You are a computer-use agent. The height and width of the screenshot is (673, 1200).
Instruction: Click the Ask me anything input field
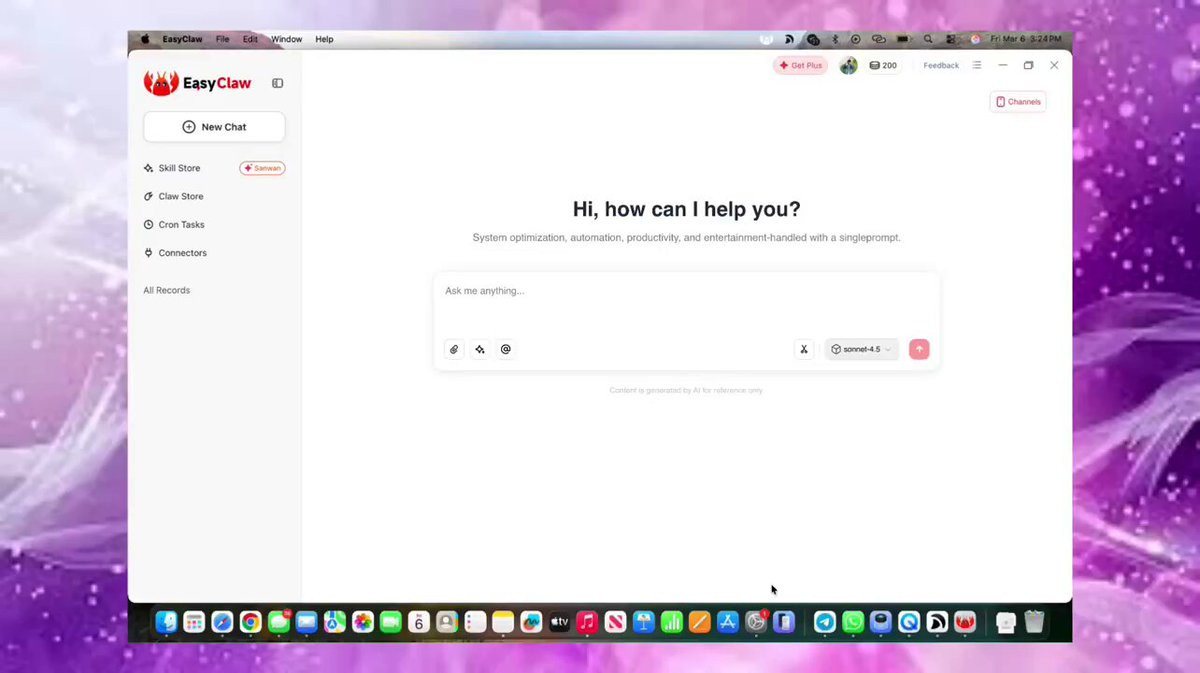686,291
